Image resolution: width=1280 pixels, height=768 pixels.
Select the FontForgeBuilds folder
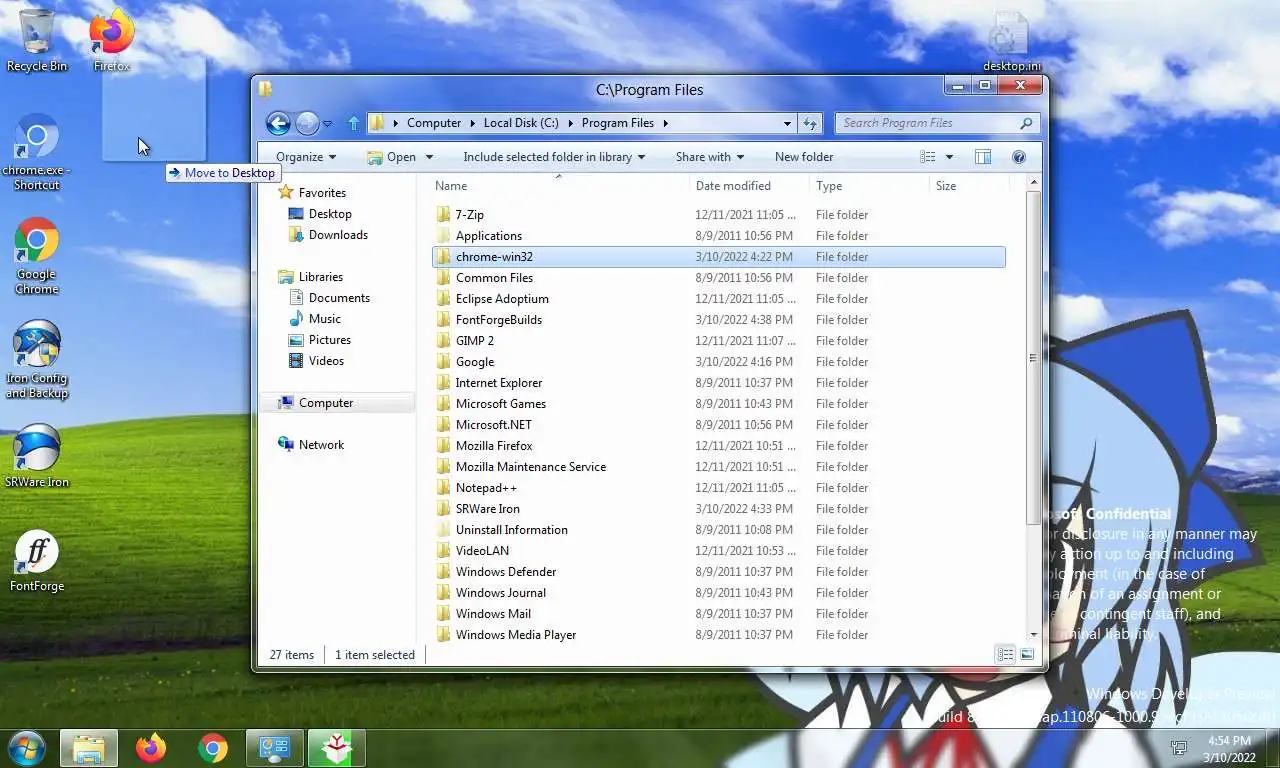(x=719, y=320)
